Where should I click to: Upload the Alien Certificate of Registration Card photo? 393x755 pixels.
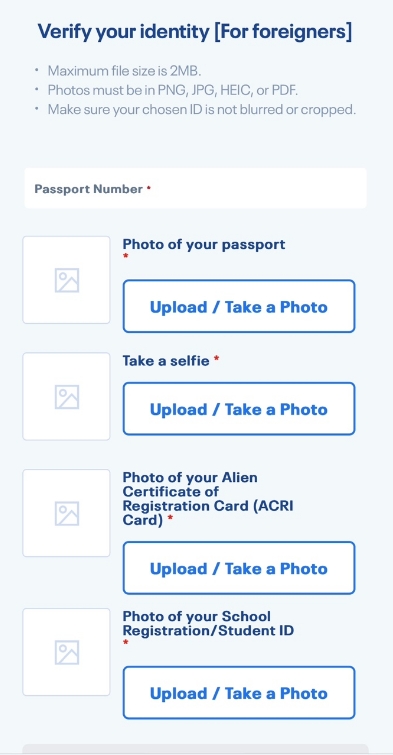tap(239, 568)
